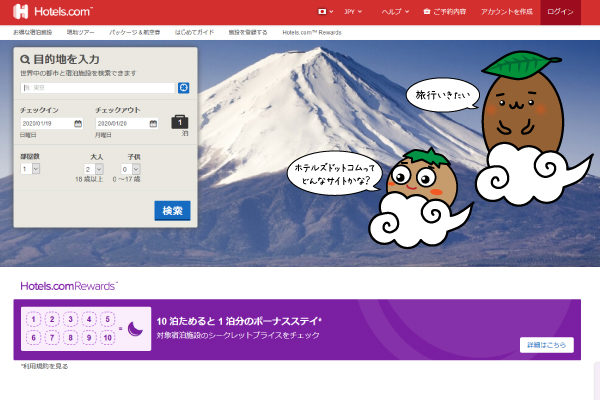This screenshot has width=600, height=400.
Task: Open the ヘルプ help dropdown menu
Action: [397, 12]
